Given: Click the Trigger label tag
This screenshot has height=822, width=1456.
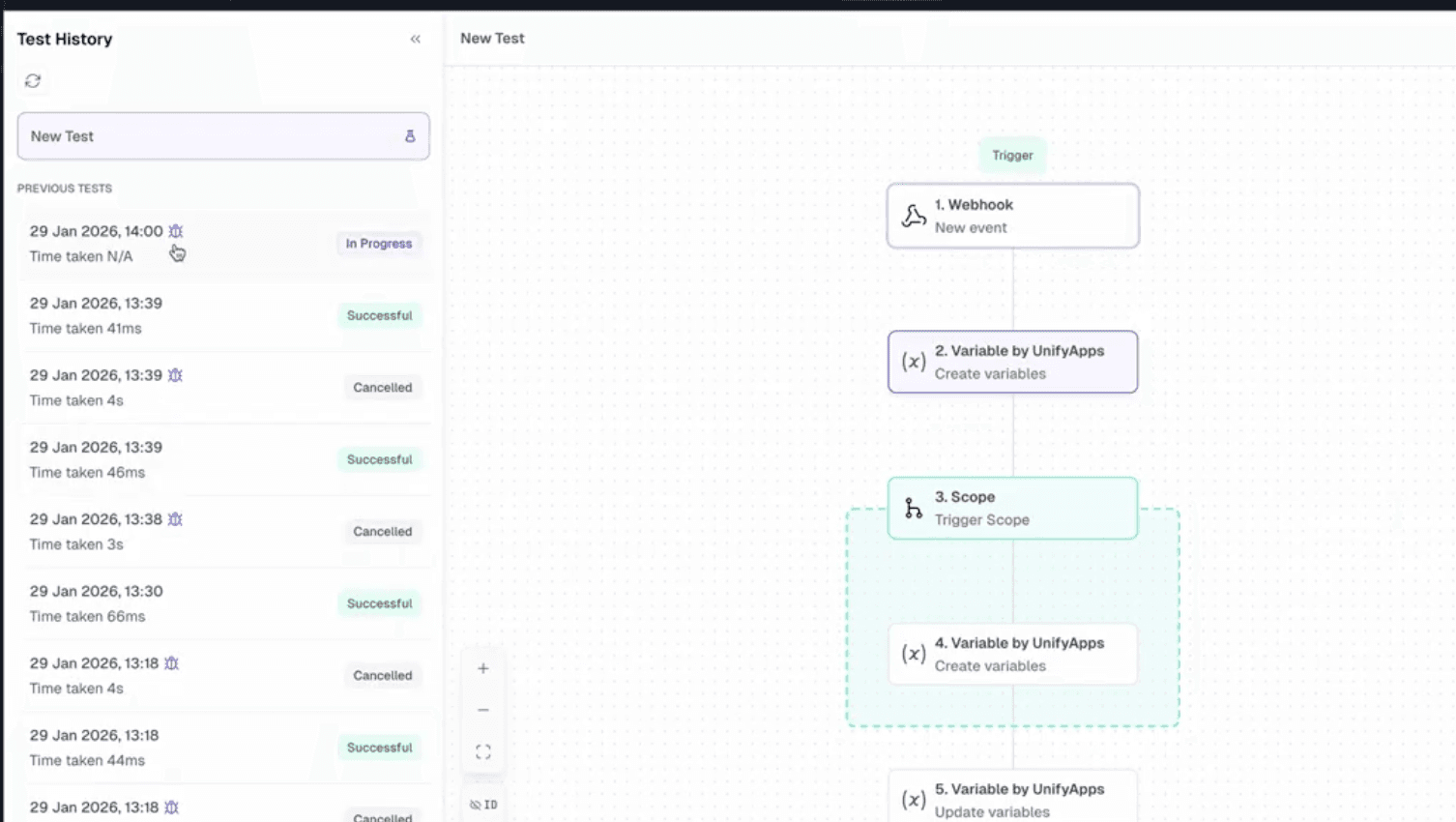Looking at the screenshot, I should coord(1012,156).
